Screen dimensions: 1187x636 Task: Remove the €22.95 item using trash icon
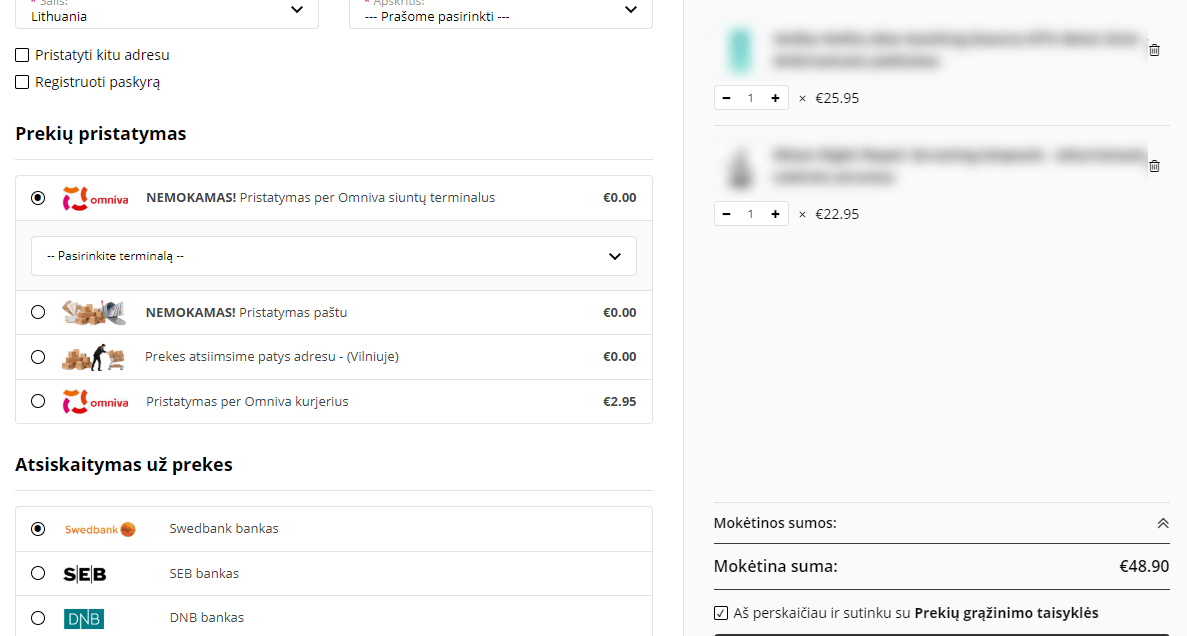click(x=1154, y=166)
